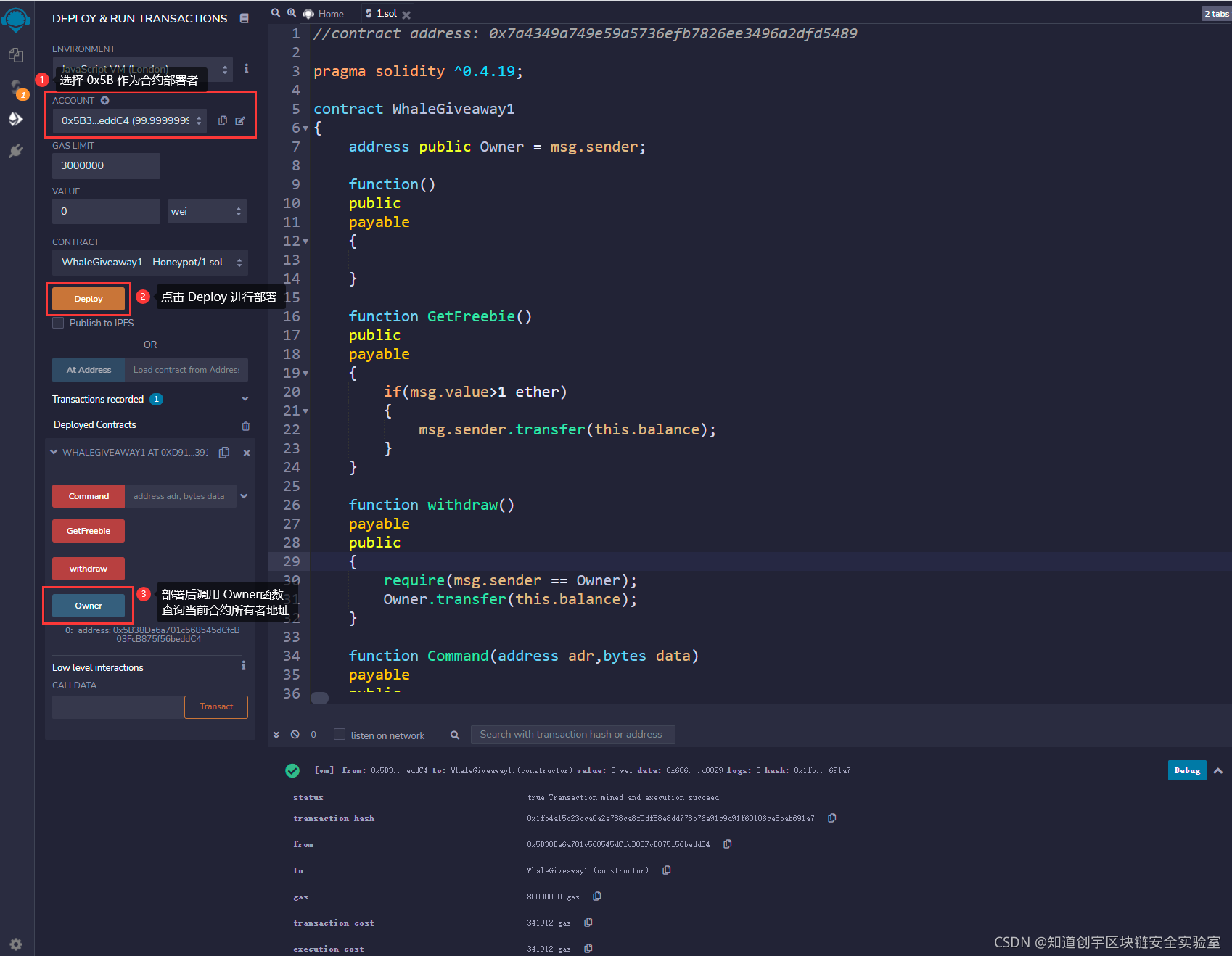This screenshot has height=956, width=1232.
Task: Clear deployed contracts with trash icon
Action: click(x=245, y=426)
